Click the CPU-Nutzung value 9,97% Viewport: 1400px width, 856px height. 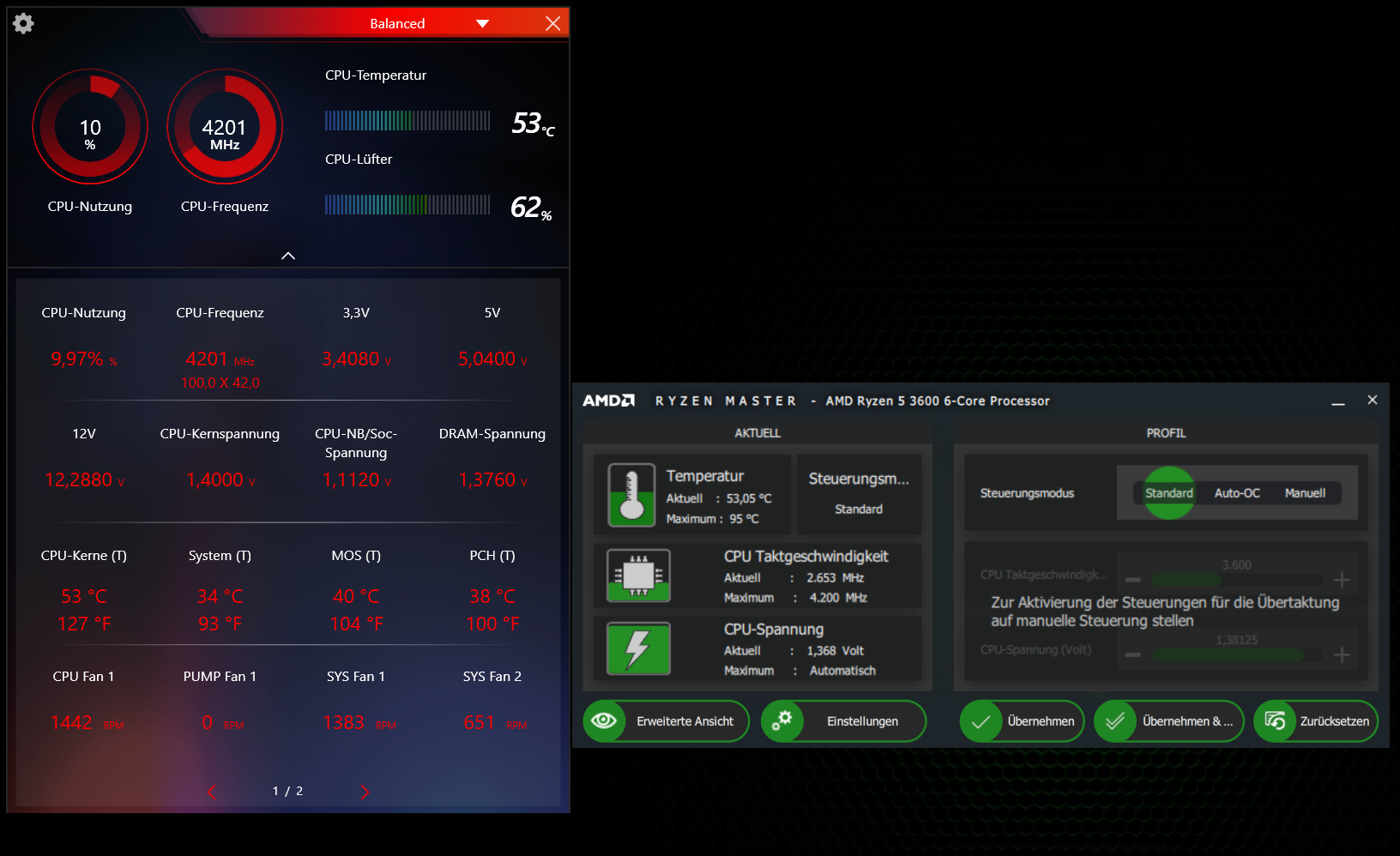(83, 359)
